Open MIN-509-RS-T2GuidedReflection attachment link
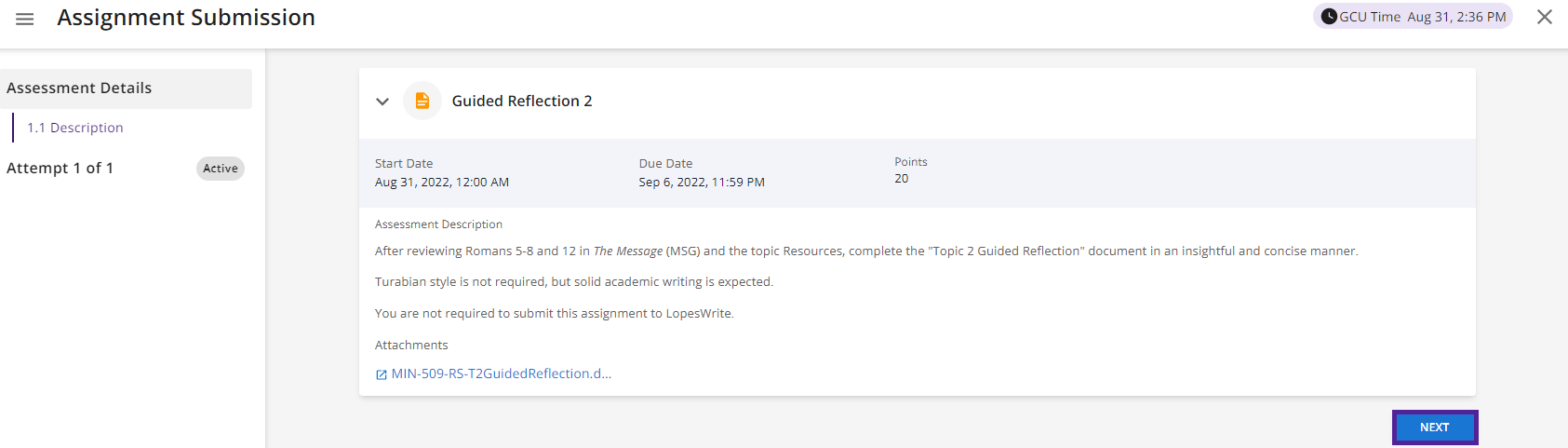 pyautogui.click(x=501, y=373)
